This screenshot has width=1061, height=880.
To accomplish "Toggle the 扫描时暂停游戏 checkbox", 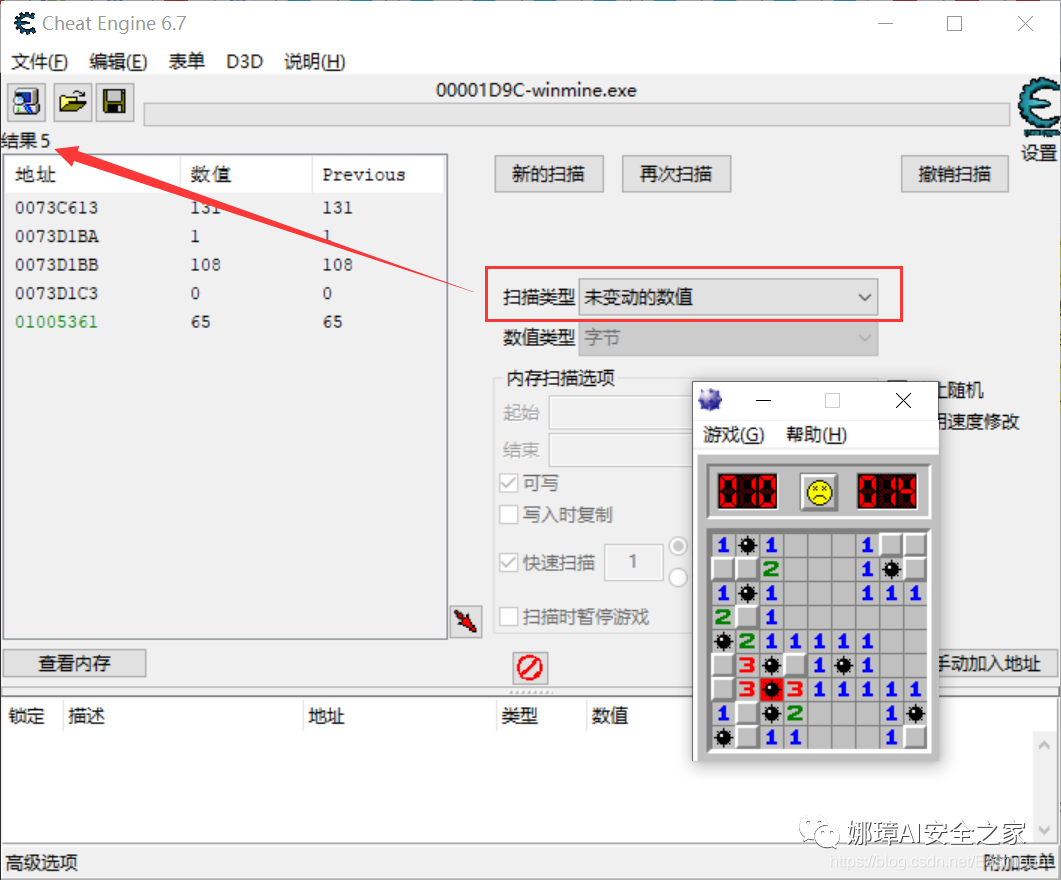I will (509, 616).
